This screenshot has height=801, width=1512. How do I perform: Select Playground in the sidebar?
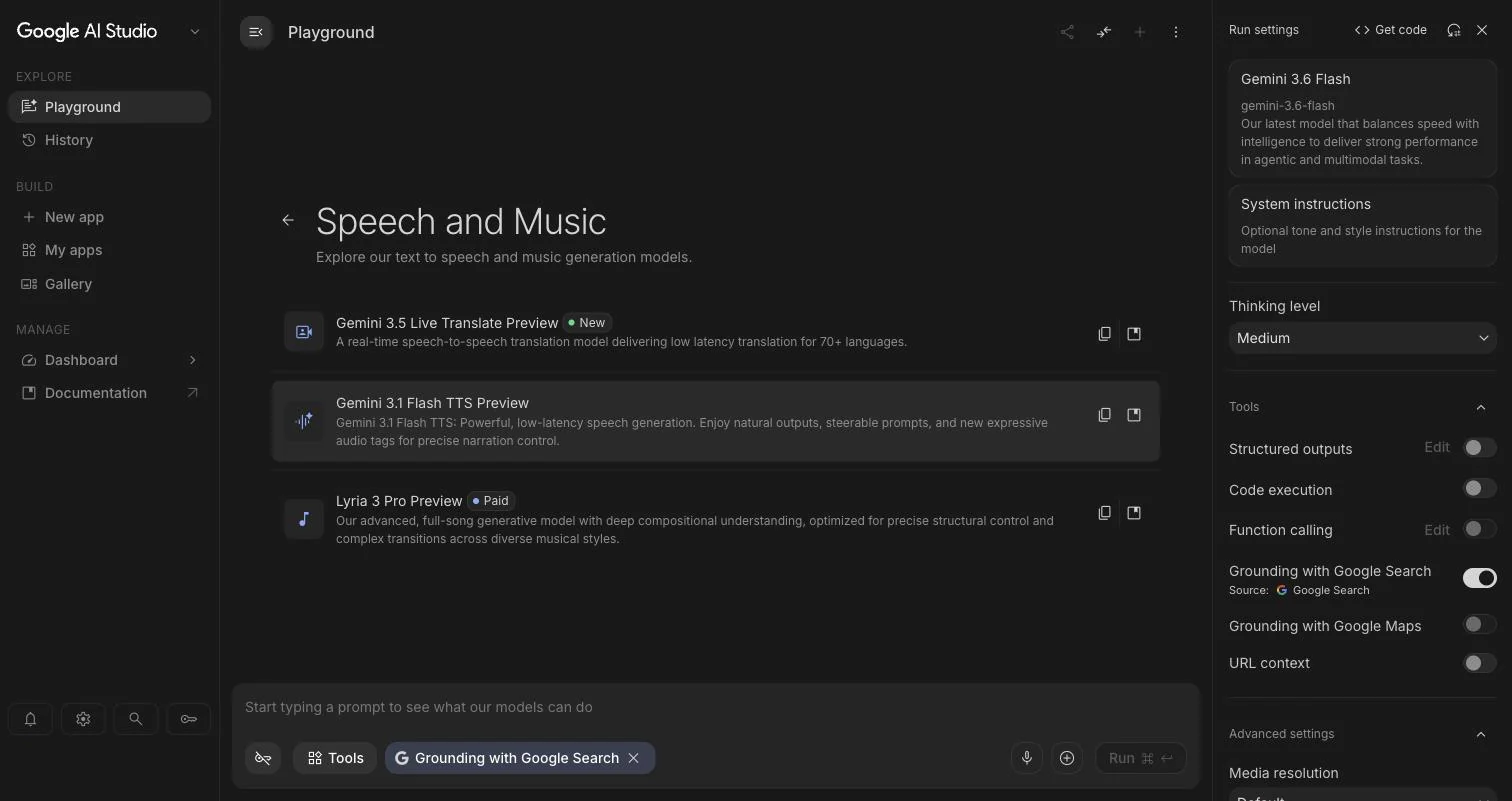[110, 107]
